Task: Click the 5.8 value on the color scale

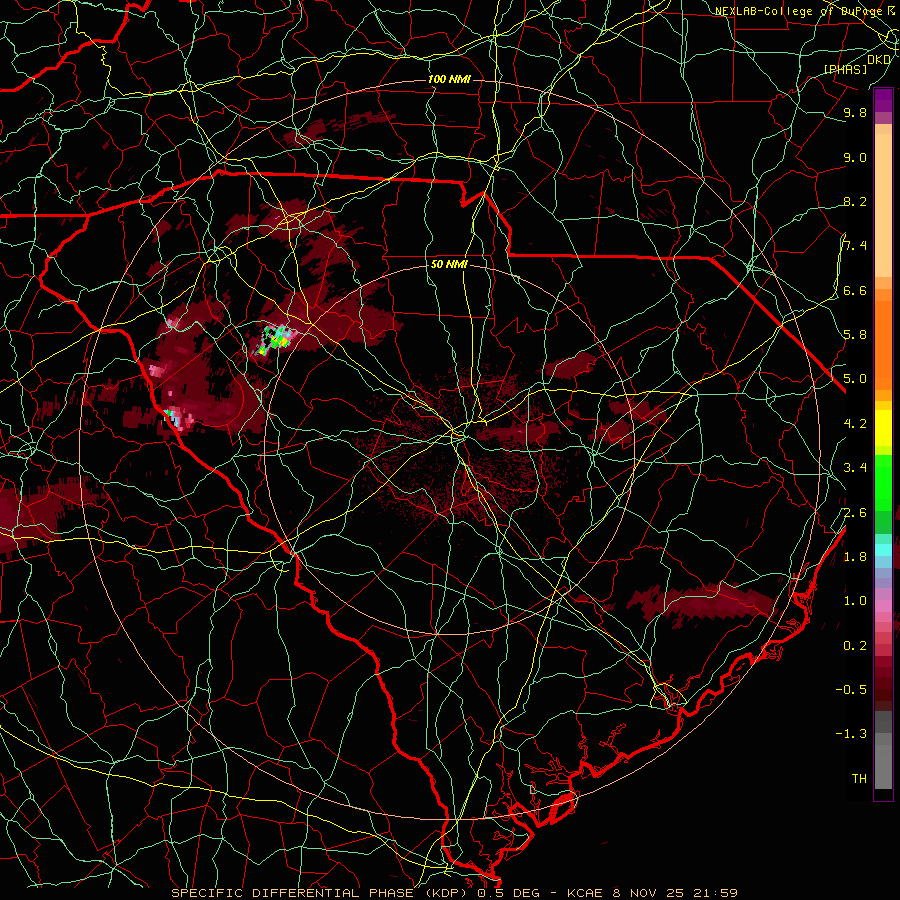Action: point(855,335)
